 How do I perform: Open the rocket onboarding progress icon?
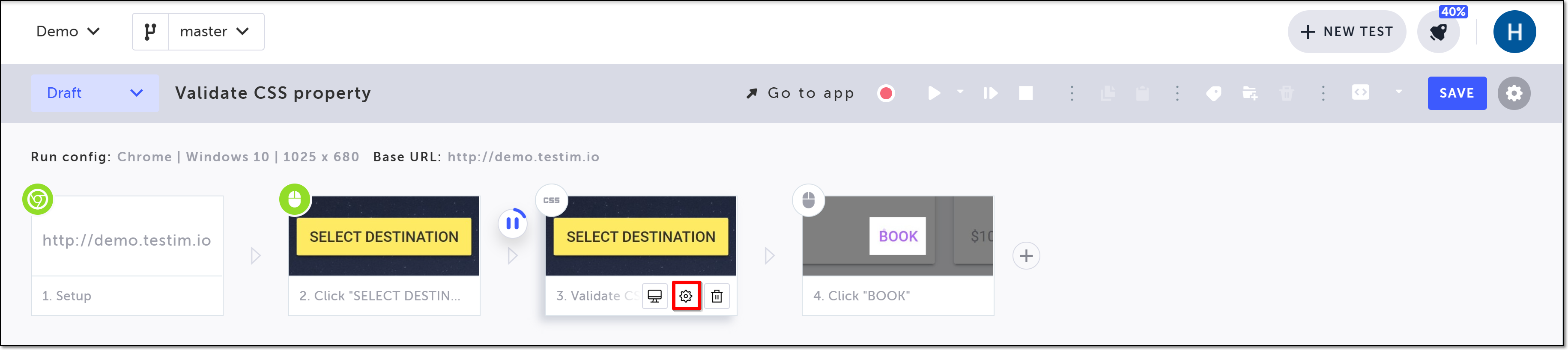click(x=1439, y=32)
